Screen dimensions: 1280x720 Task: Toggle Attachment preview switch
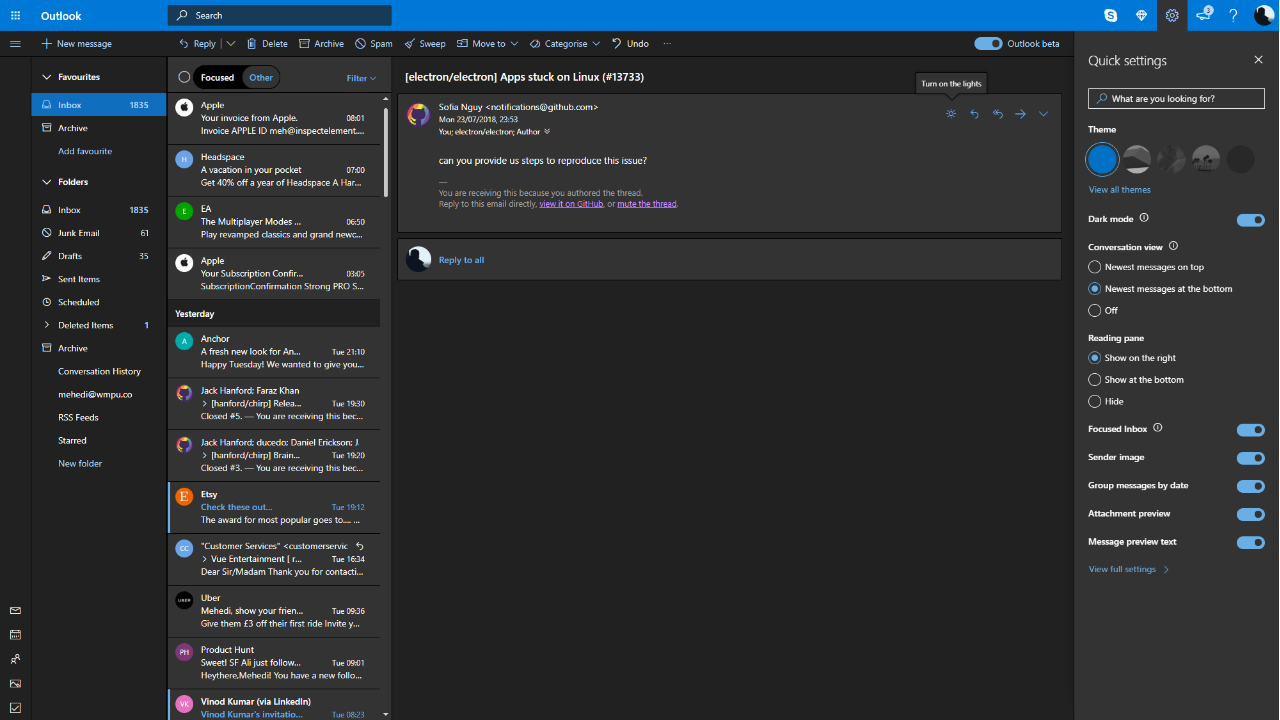pyautogui.click(x=1251, y=514)
